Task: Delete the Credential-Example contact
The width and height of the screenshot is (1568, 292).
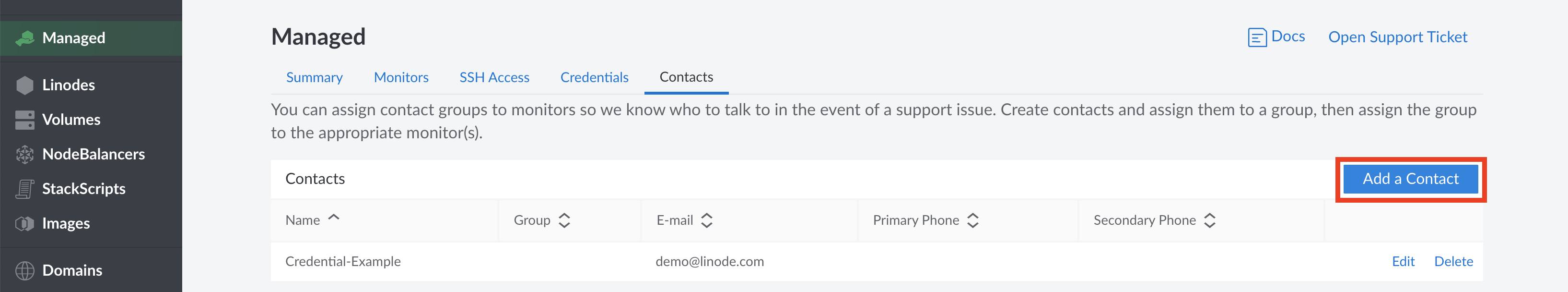Action: 1453,261
